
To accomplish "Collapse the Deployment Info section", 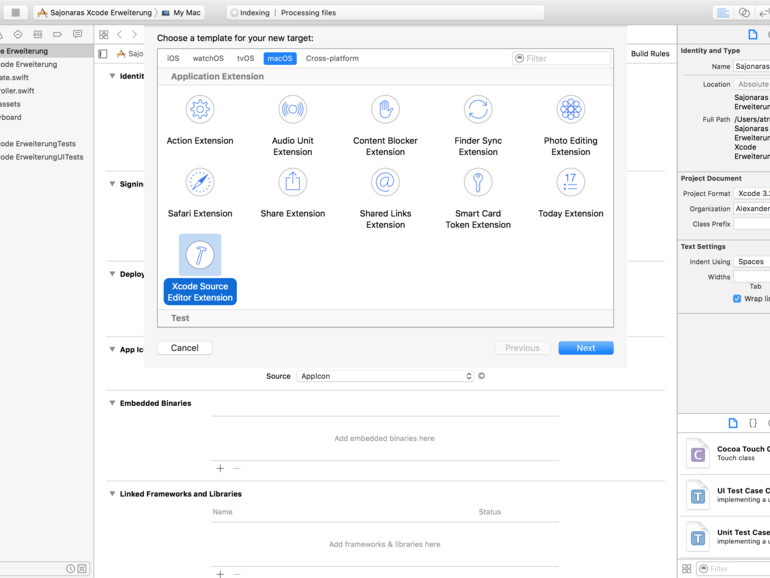I will coord(112,274).
